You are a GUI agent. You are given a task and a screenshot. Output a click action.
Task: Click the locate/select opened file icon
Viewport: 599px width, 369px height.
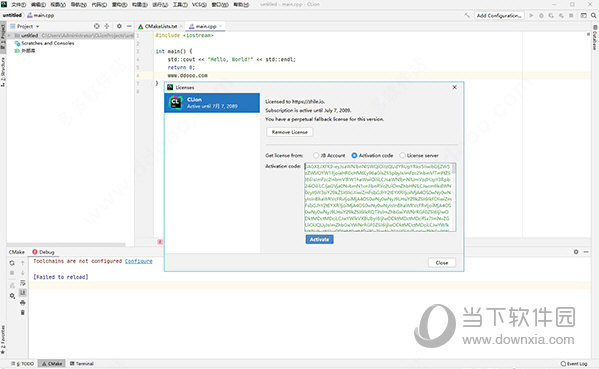pyautogui.click(x=97, y=26)
